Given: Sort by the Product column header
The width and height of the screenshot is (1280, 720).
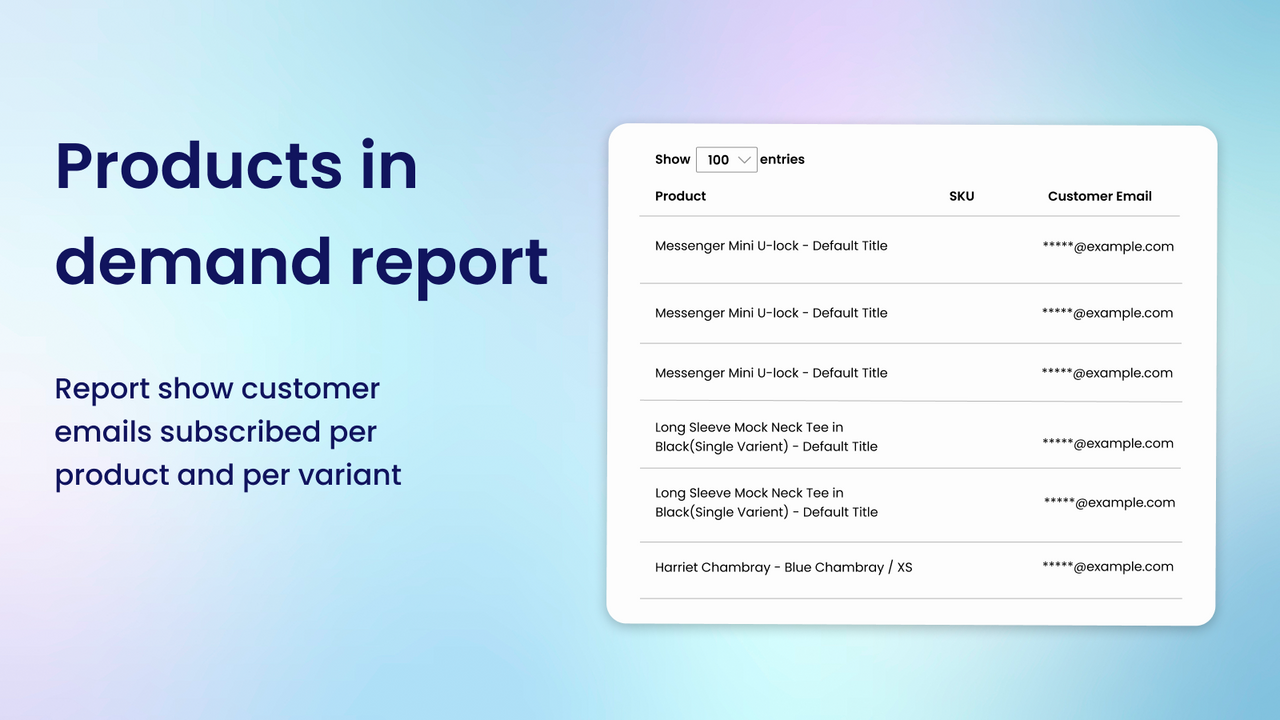Looking at the screenshot, I should coord(681,196).
